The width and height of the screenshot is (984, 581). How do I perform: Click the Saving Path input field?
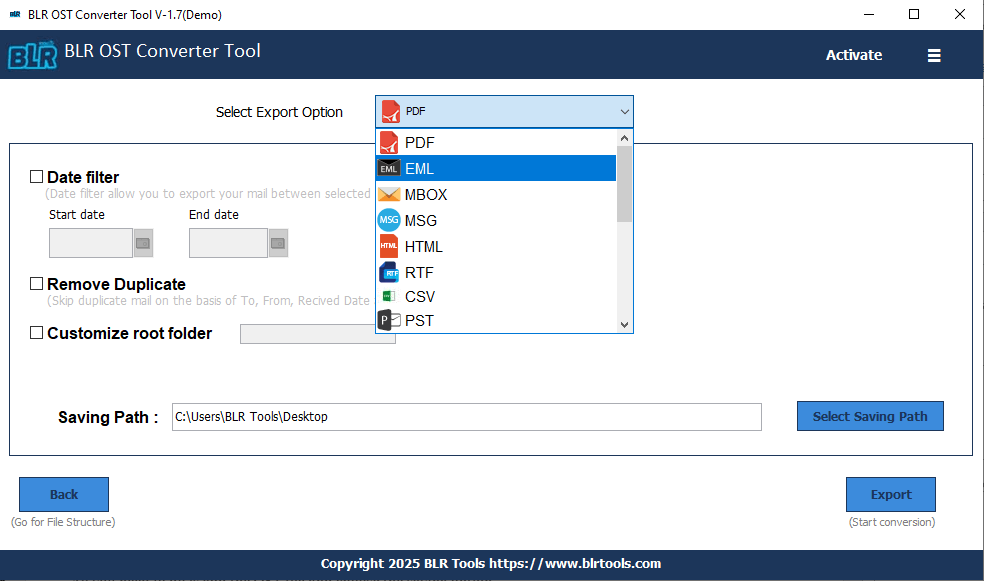click(x=466, y=416)
